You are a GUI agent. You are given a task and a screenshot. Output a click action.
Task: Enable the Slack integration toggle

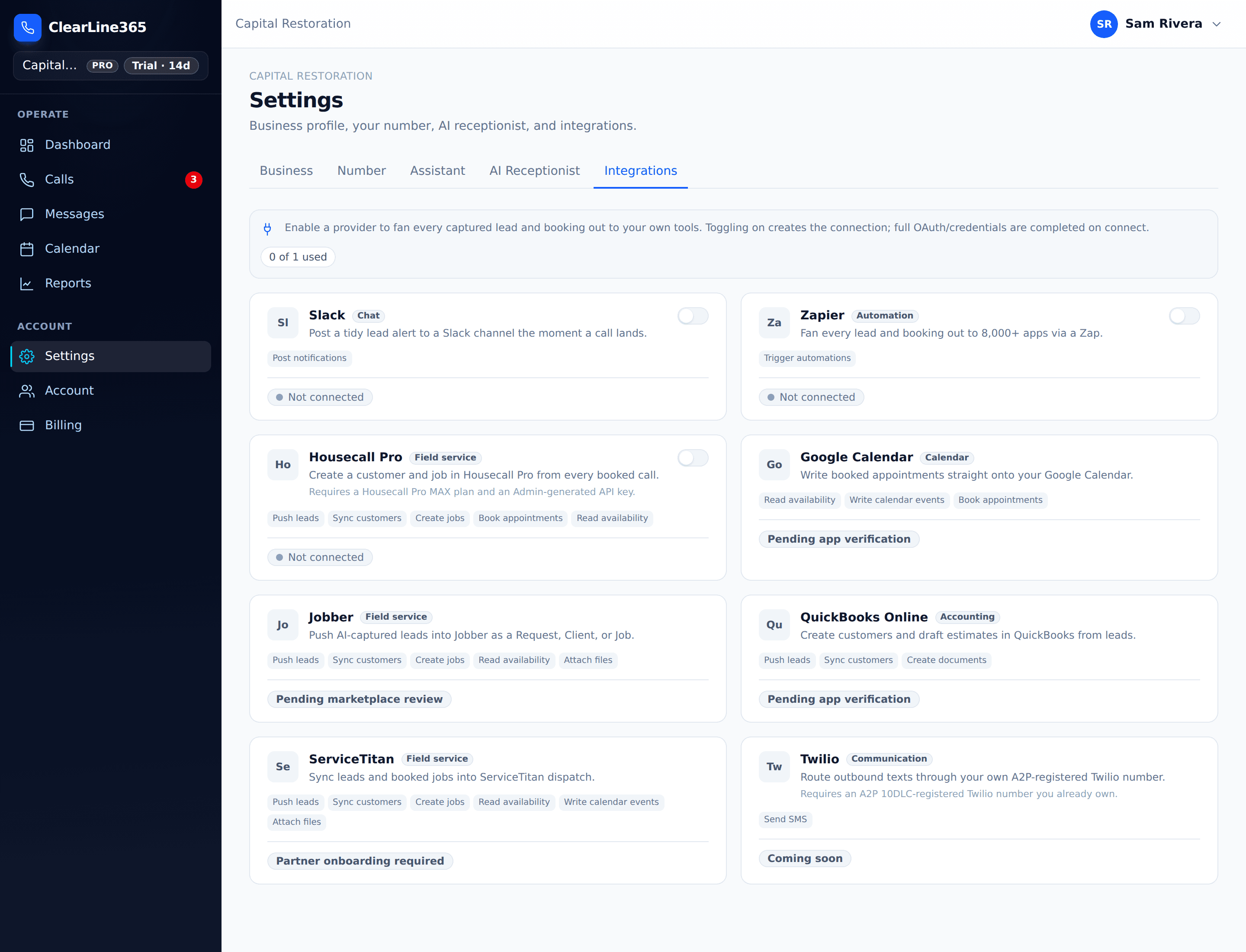(x=693, y=315)
